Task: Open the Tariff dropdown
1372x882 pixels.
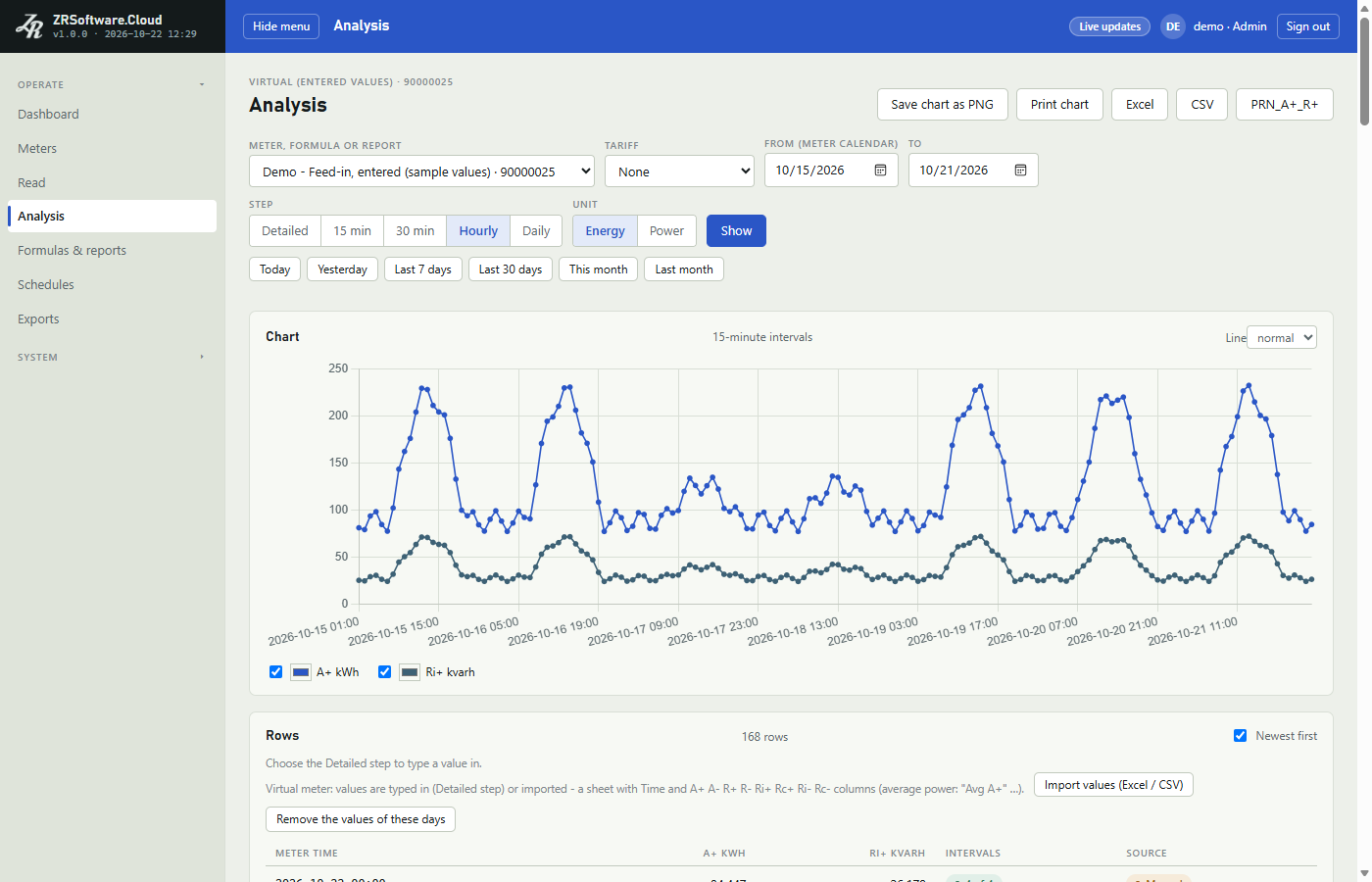Action: (x=679, y=171)
